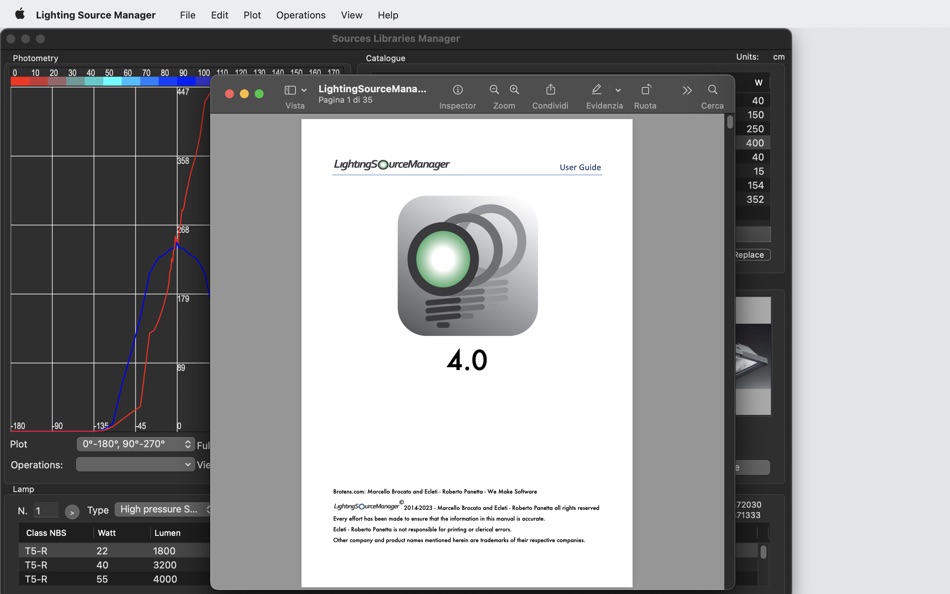
Task: Click the Lighting Source Manager app icon on PDF
Action: [467, 265]
